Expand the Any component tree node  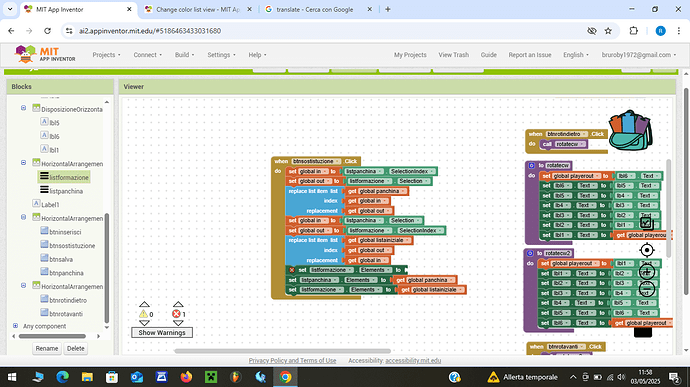click(x=15, y=326)
